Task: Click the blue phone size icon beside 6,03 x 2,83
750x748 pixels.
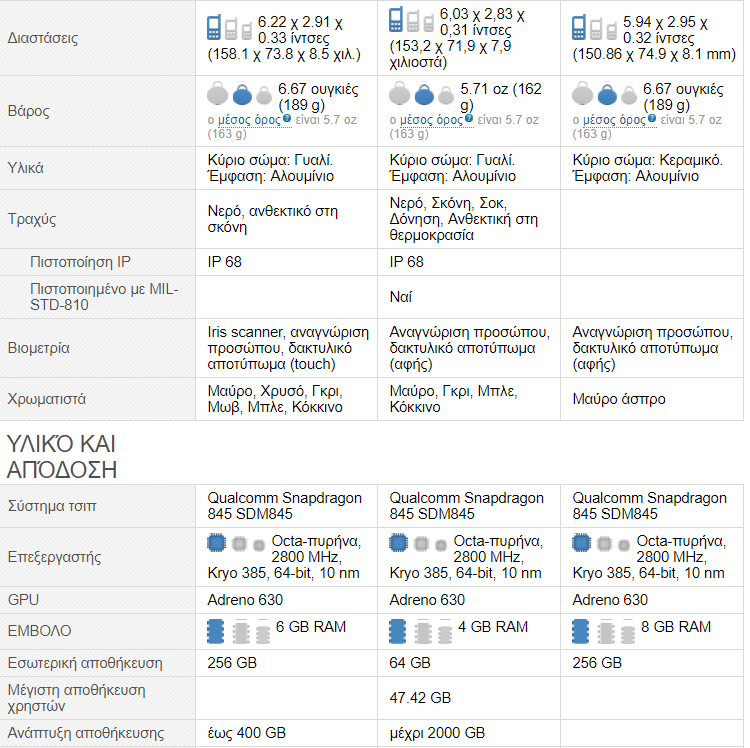Action: point(396,20)
